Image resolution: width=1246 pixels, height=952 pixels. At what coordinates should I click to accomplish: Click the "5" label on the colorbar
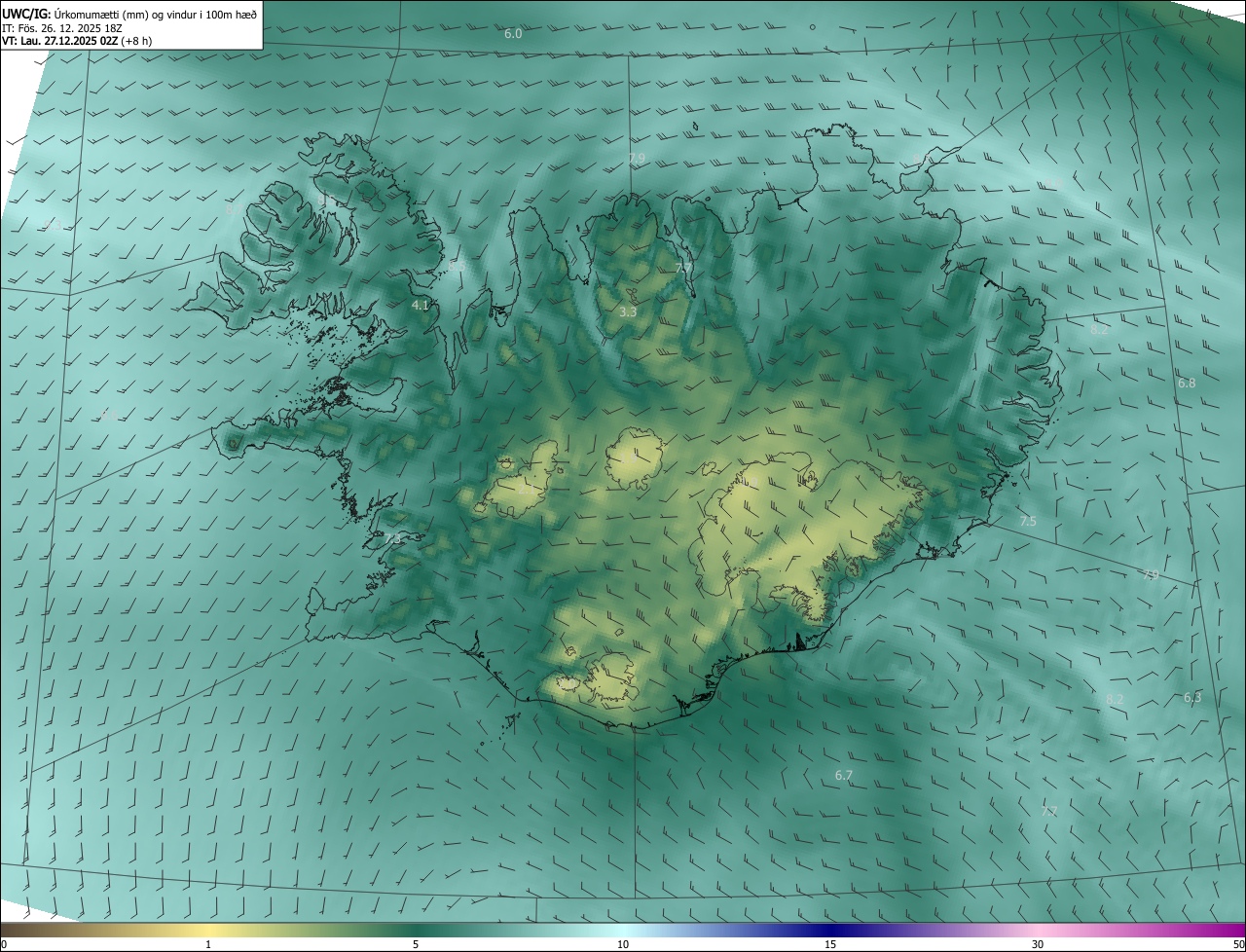416,944
